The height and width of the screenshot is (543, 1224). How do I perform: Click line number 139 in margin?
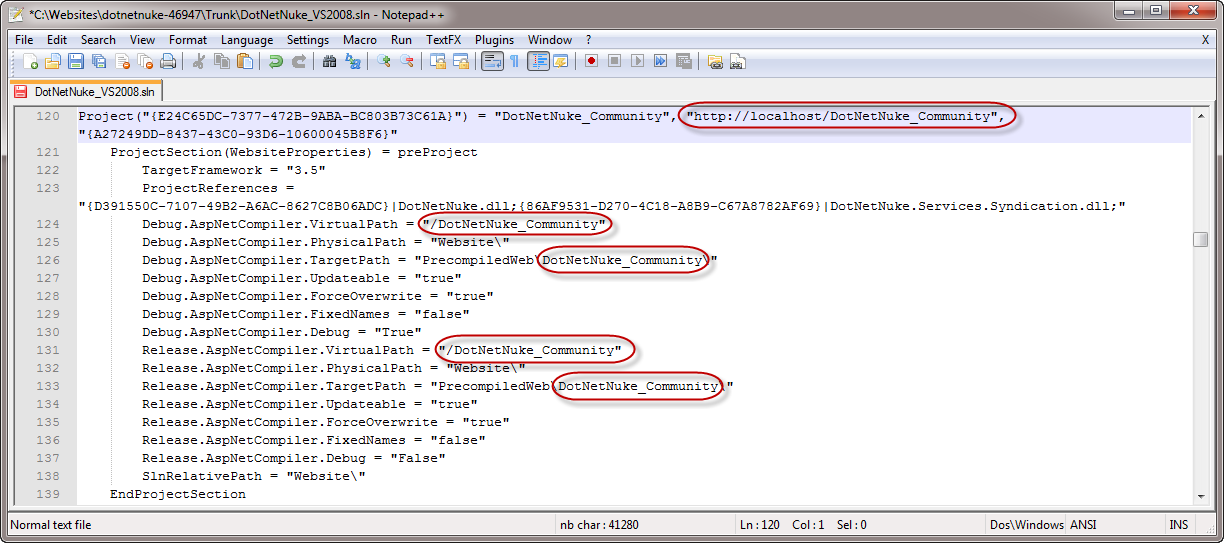pos(47,494)
